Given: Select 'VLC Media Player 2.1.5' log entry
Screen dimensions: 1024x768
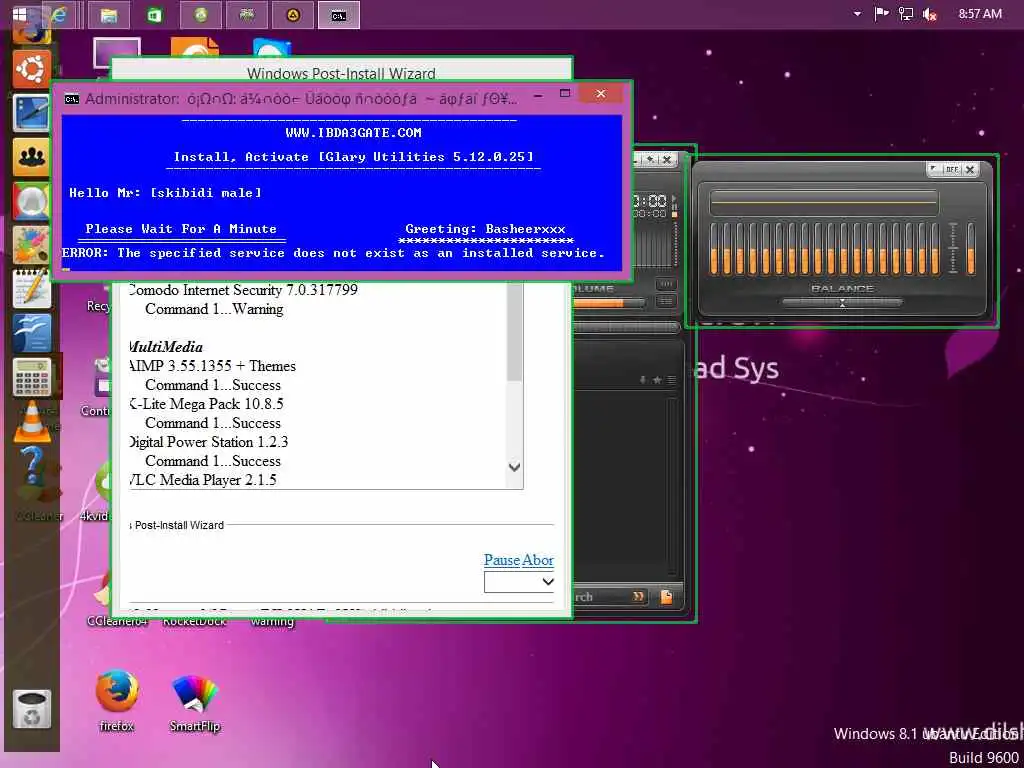Looking at the screenshot, I should pos(202,480).
